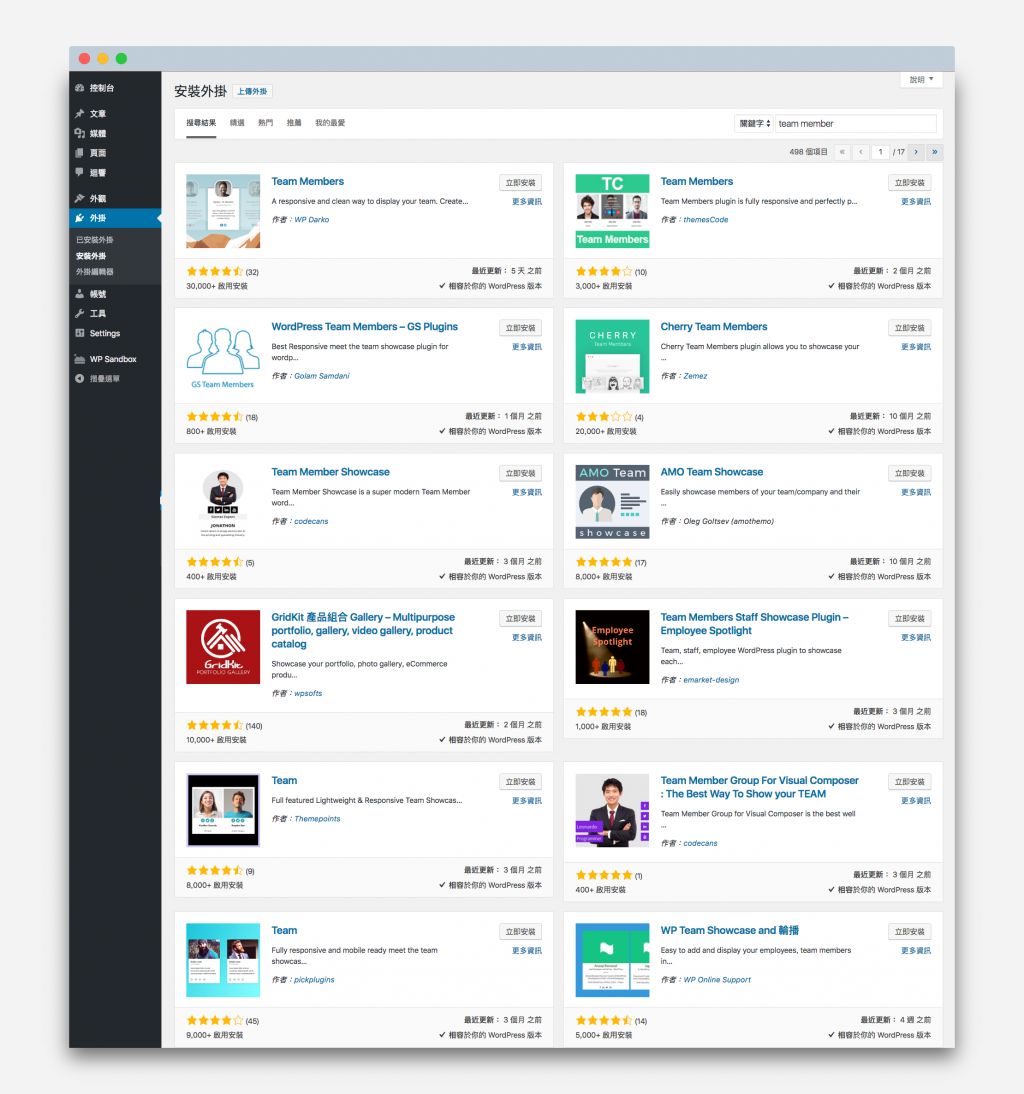1024x1094 pixels.
Task: Click the red GridKit Portfolio Gallery thumbnail
Action: pyautogui.click(x=223, y=647)
